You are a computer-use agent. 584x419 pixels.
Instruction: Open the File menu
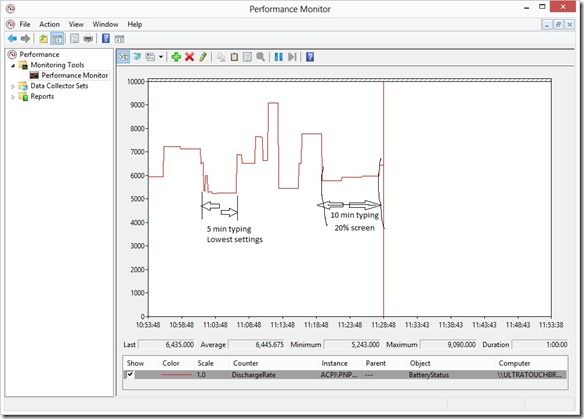tap(25, 24)
